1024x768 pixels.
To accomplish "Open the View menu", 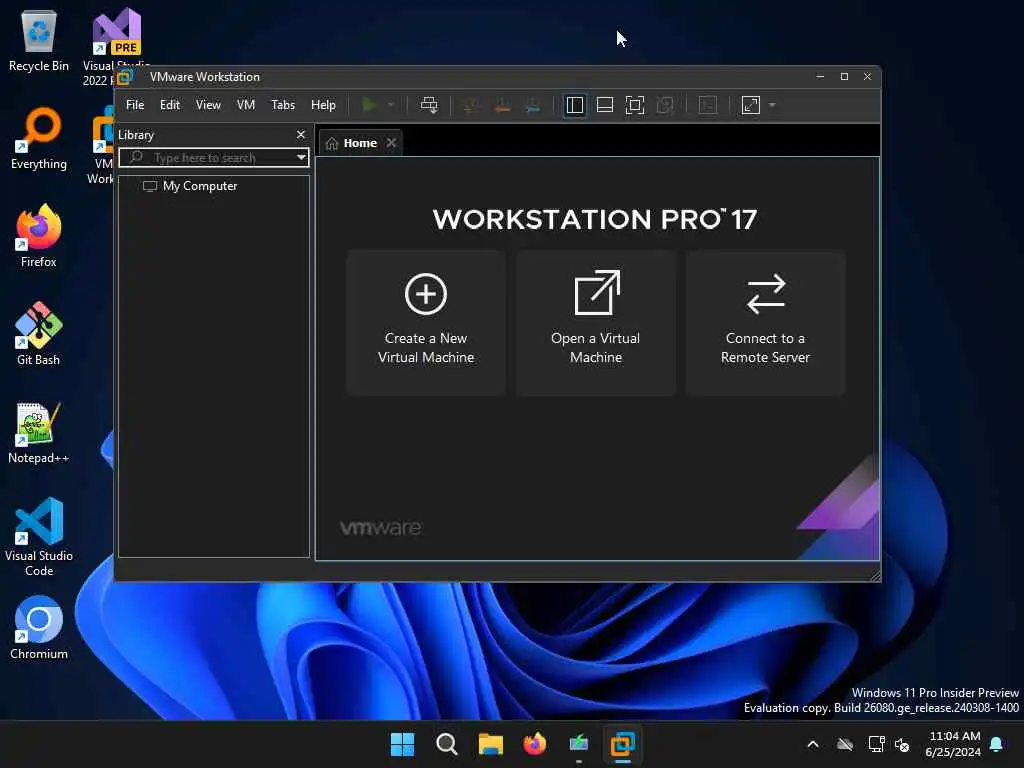I will (208, 105).
